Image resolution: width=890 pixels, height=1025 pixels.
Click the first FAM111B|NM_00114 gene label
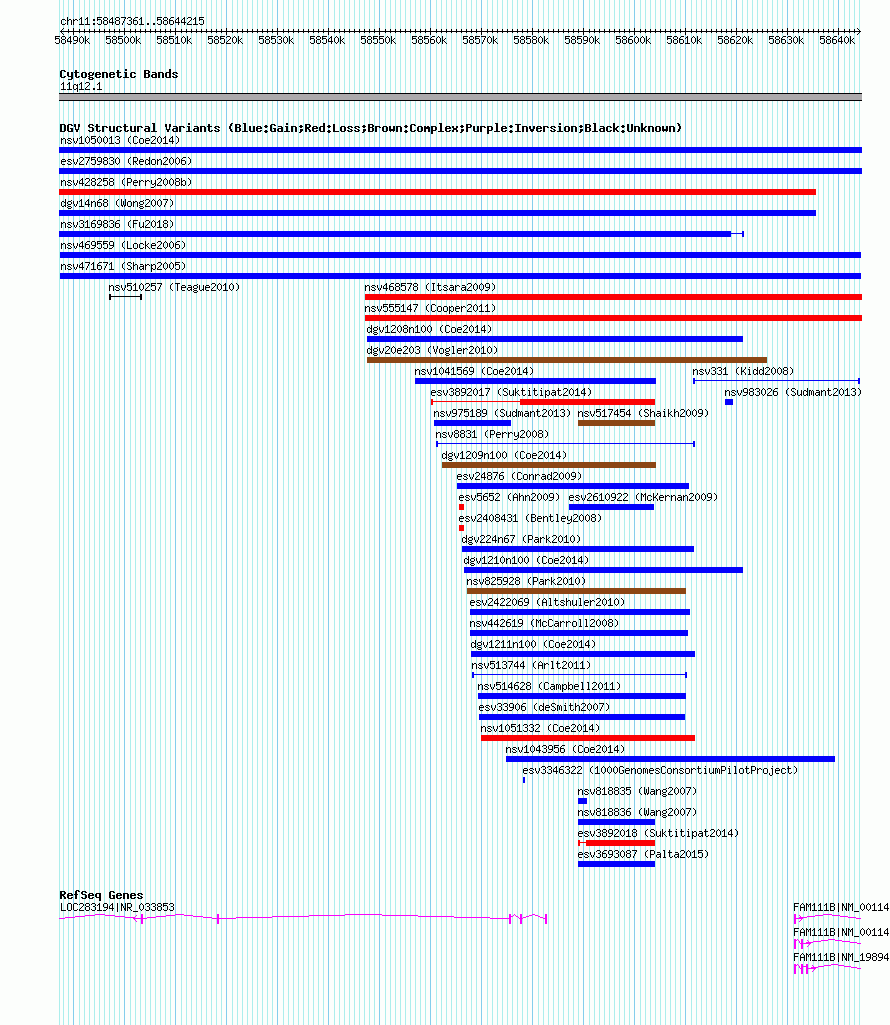841,907
